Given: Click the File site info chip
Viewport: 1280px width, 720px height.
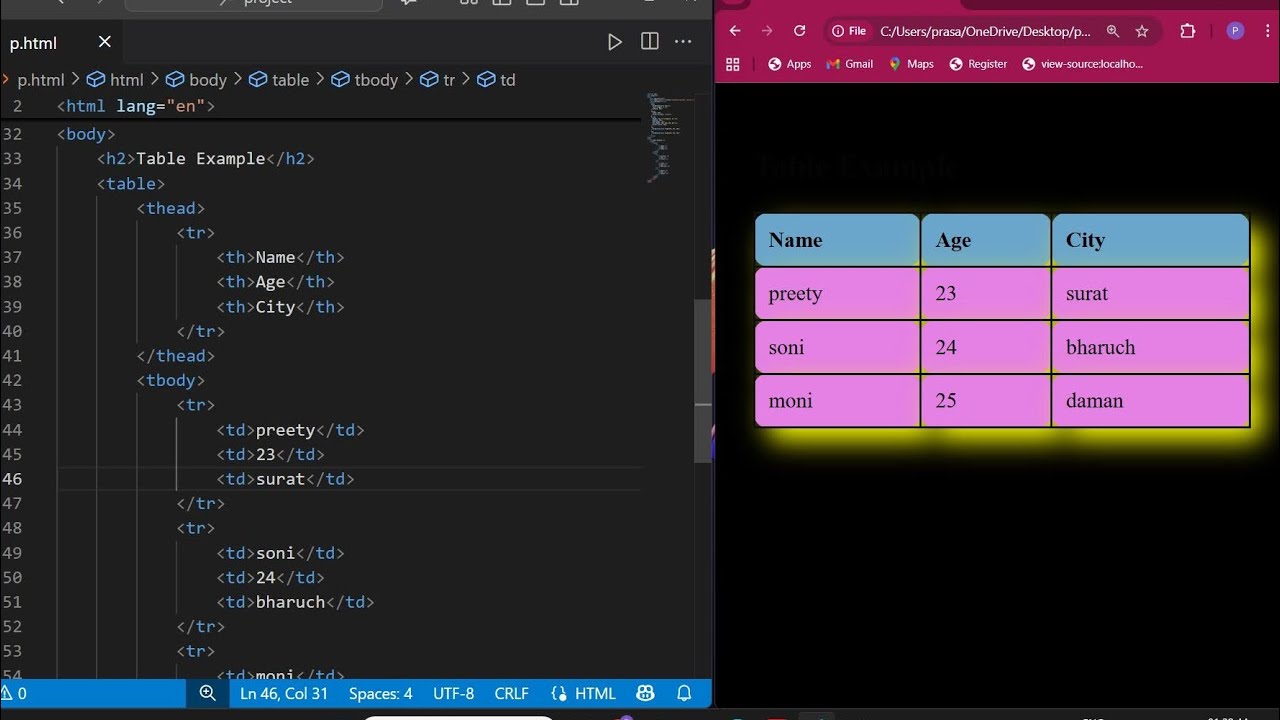Looking at the screenshot, I should pos(849,31).
